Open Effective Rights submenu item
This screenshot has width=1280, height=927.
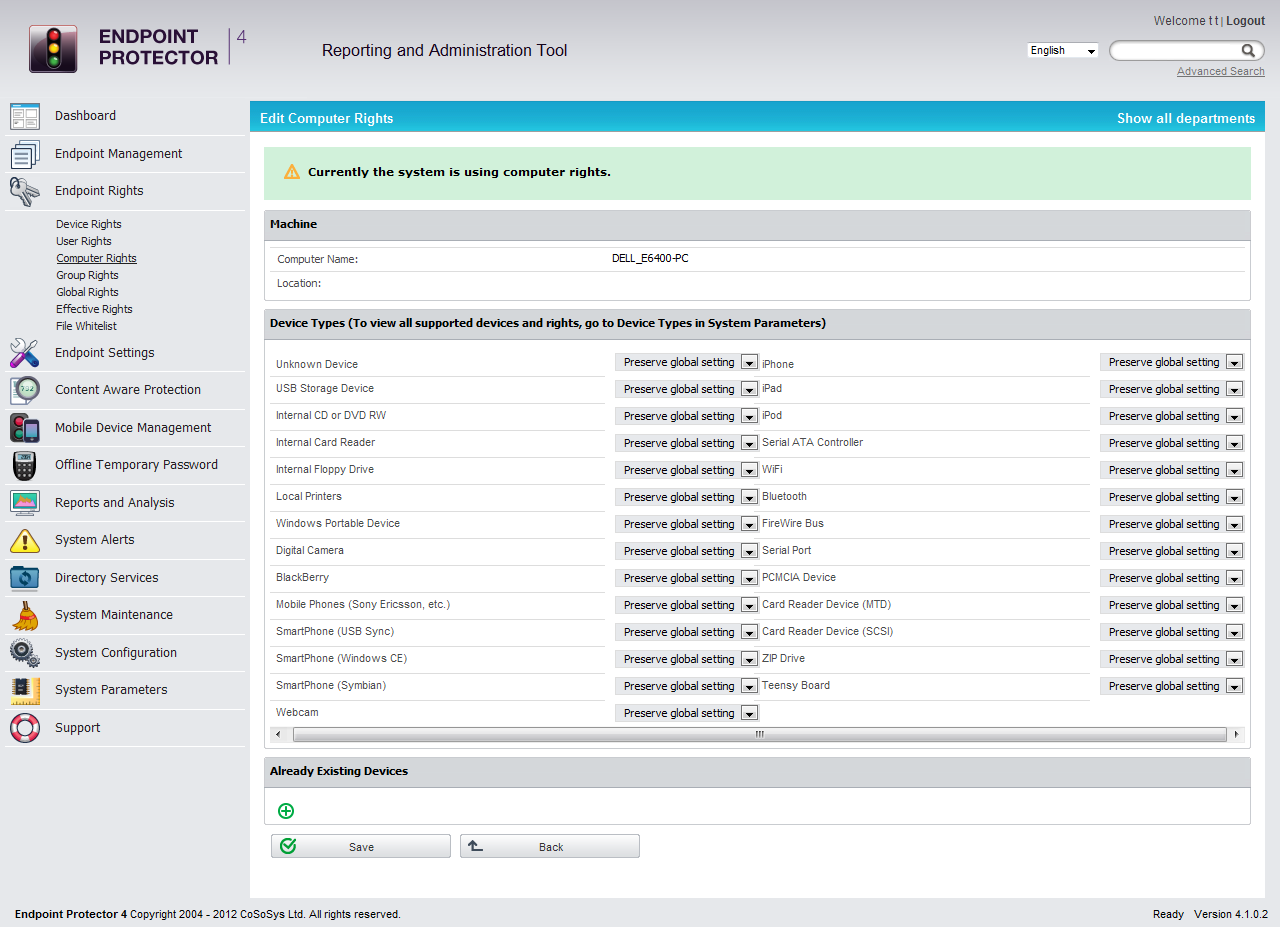(94, 309)
